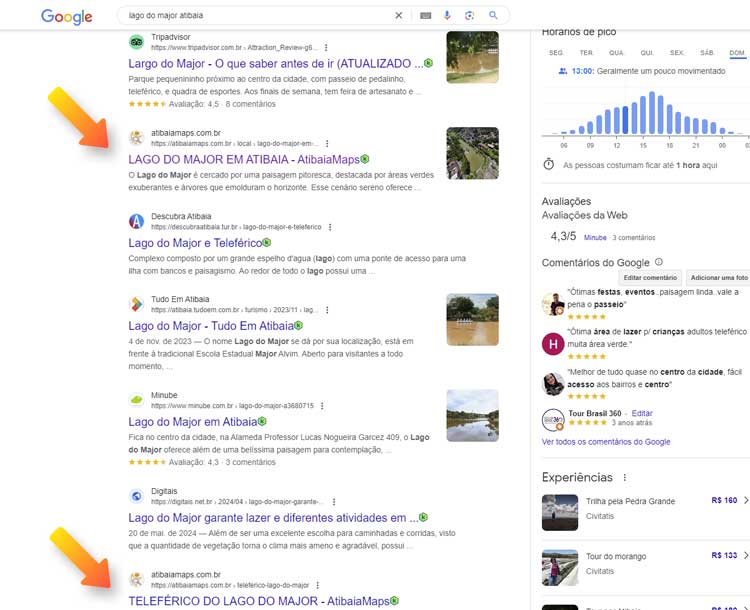Open Lago do Major garante lazer link

click(x=273, y=518)
